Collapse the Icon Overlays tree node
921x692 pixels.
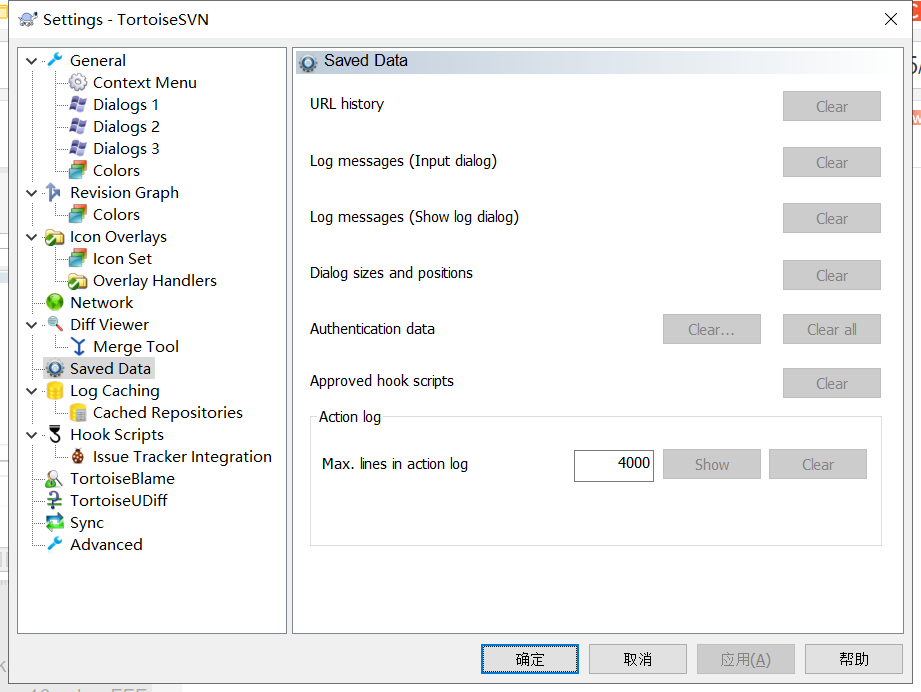click(32, 237)
